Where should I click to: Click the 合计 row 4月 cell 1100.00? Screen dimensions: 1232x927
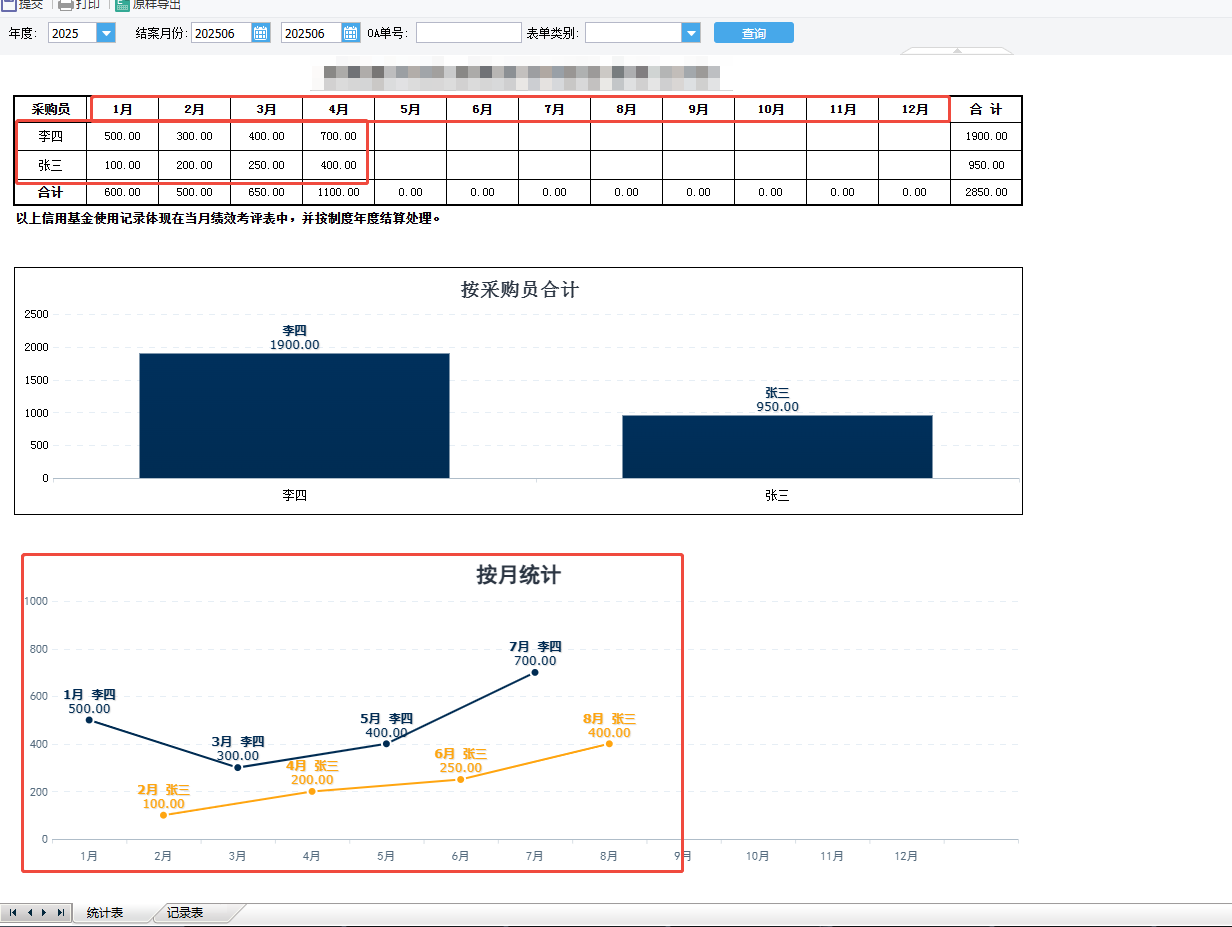point(339,192)
